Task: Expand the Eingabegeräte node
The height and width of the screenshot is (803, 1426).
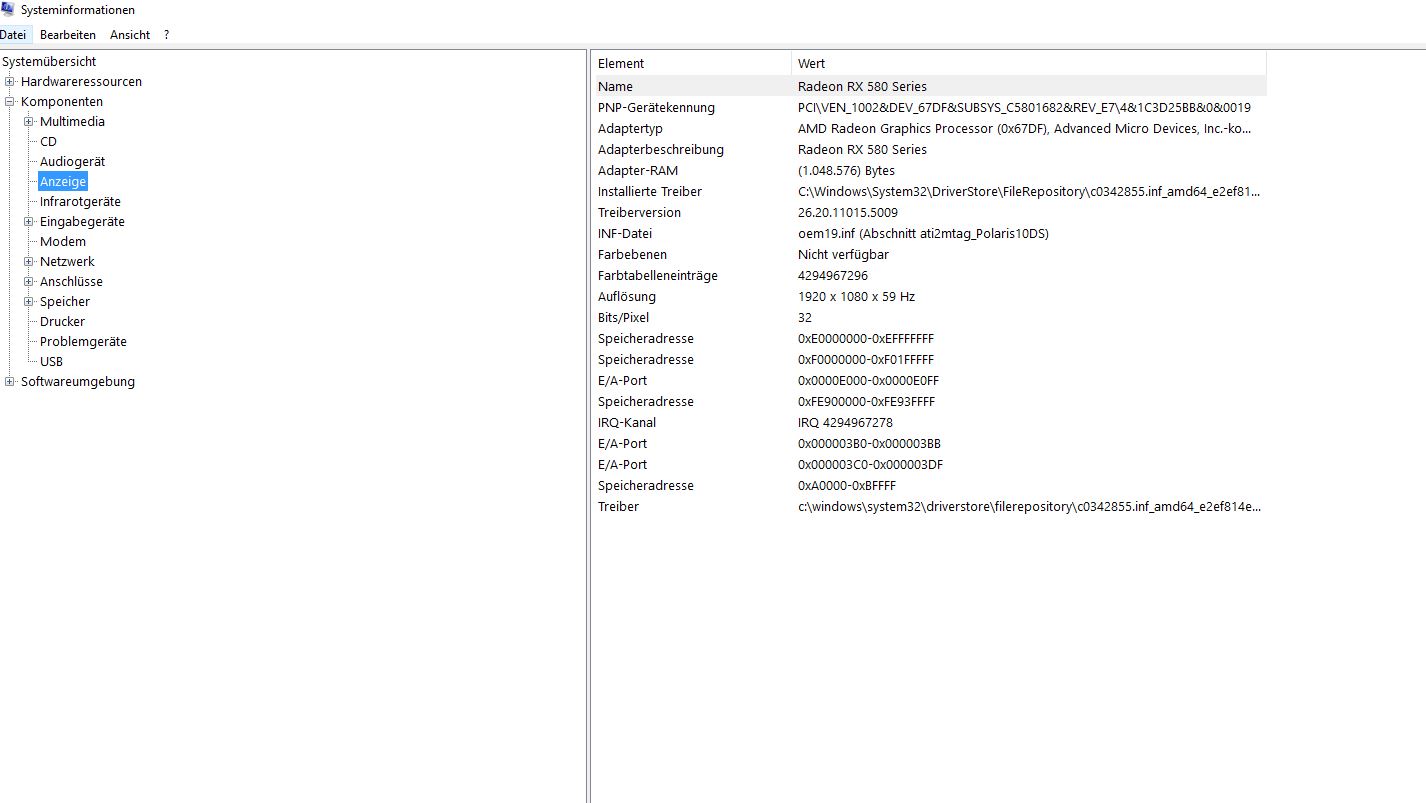Action: pyautogui.click(x=29, y=222)
